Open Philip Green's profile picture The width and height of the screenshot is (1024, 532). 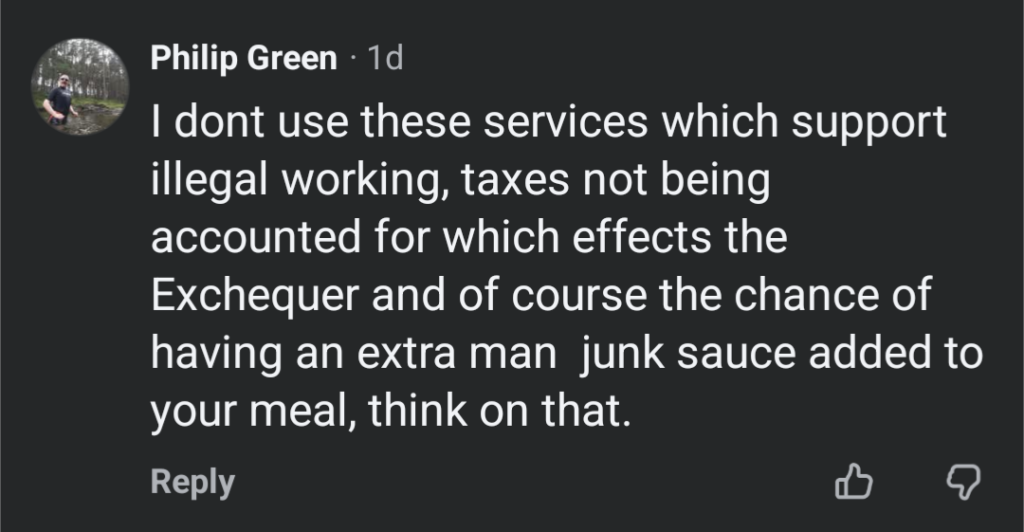(80, 87)
